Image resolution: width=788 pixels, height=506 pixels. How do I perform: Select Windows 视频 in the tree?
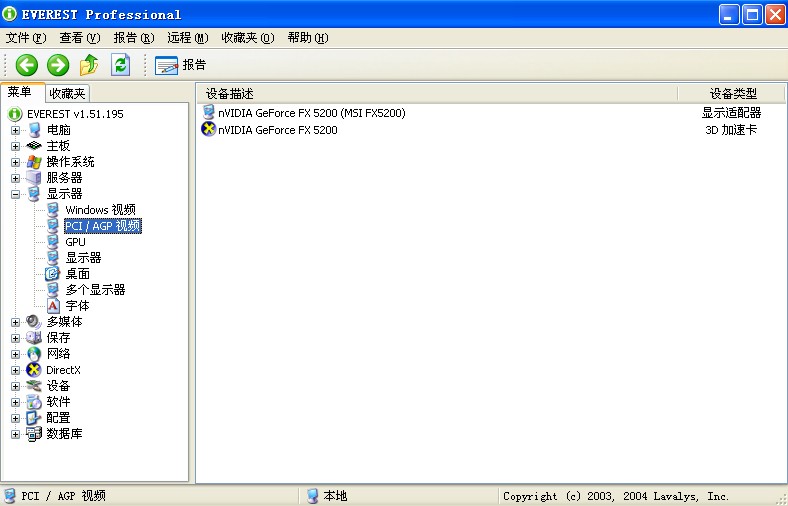(101, 210)
